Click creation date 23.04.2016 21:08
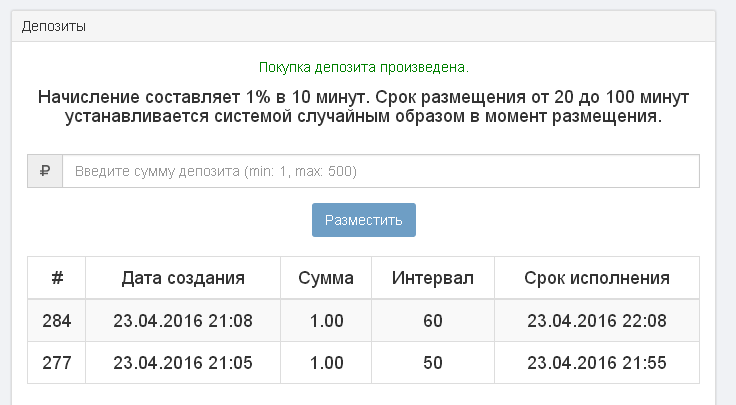Screen dimensions: 736x405 tap(183, 321)
